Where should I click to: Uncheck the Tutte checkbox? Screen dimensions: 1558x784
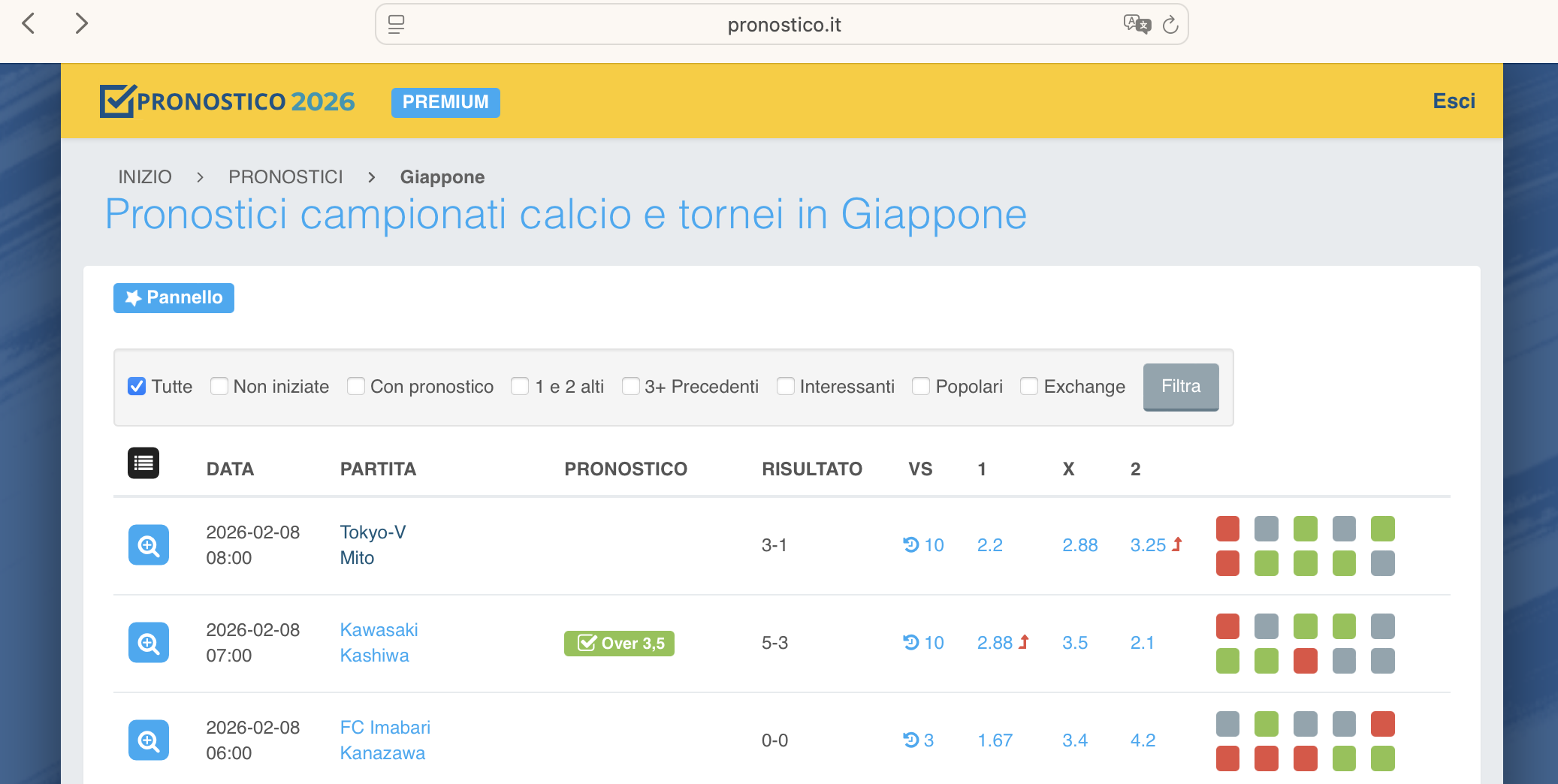pyautogui.click(x=137, y=387)
